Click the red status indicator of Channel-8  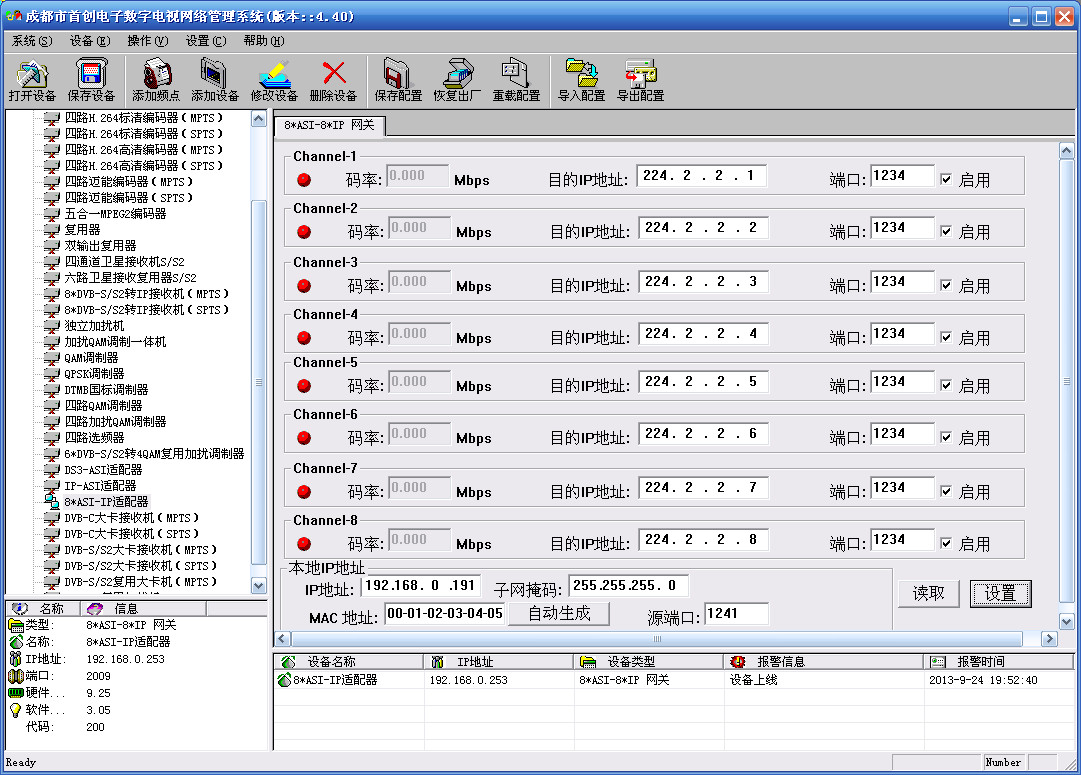tap(303, 544)
